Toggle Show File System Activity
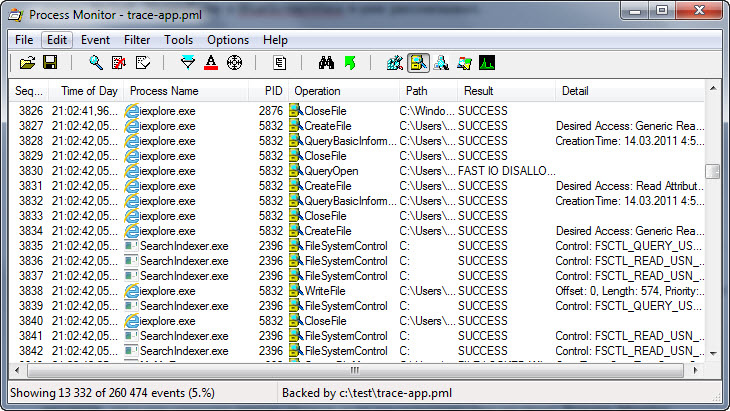This screenshot has width=730, height=411. click(x=418, y=63)
